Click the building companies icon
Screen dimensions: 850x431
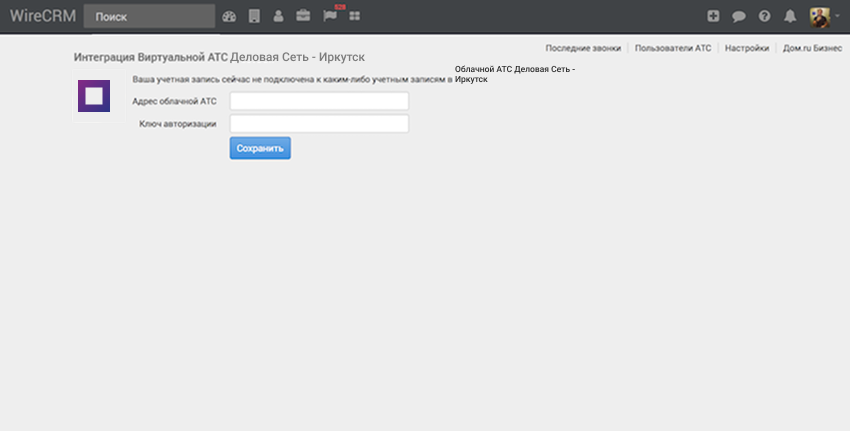pyautogui.click(x=254, y=16)
